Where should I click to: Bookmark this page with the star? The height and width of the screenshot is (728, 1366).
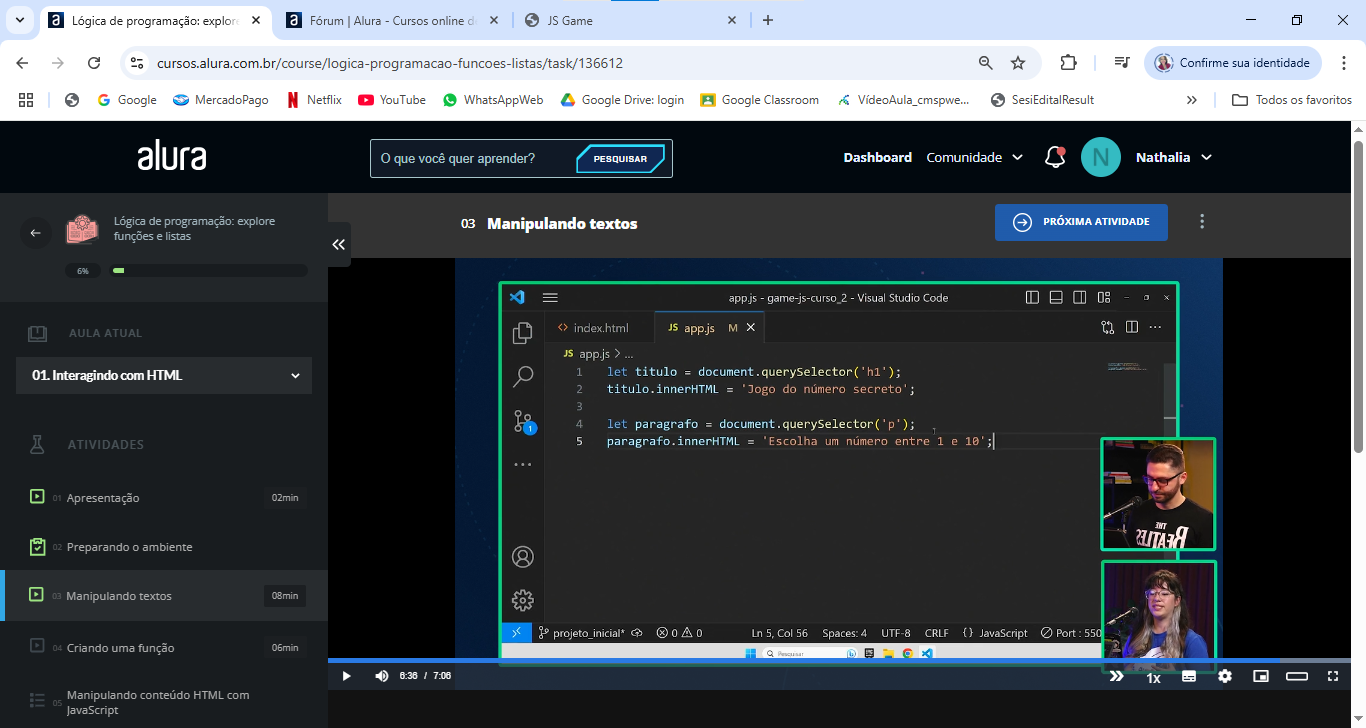[x=1018, y=63]
